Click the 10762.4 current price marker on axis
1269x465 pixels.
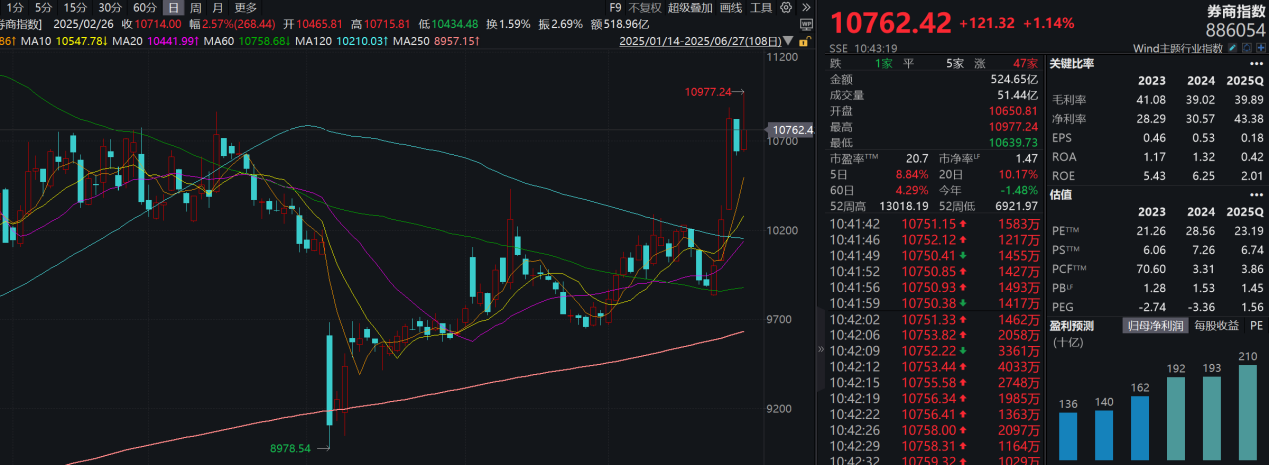tap(791, 130)
